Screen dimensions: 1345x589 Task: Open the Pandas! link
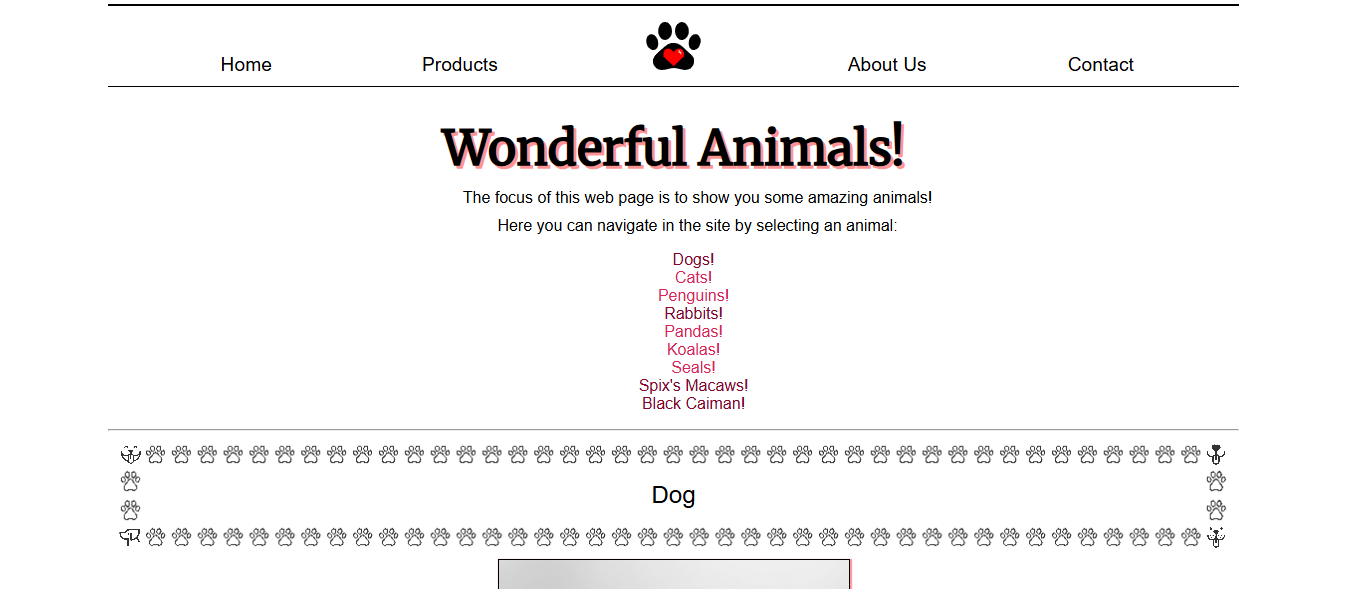coord(693,332)
